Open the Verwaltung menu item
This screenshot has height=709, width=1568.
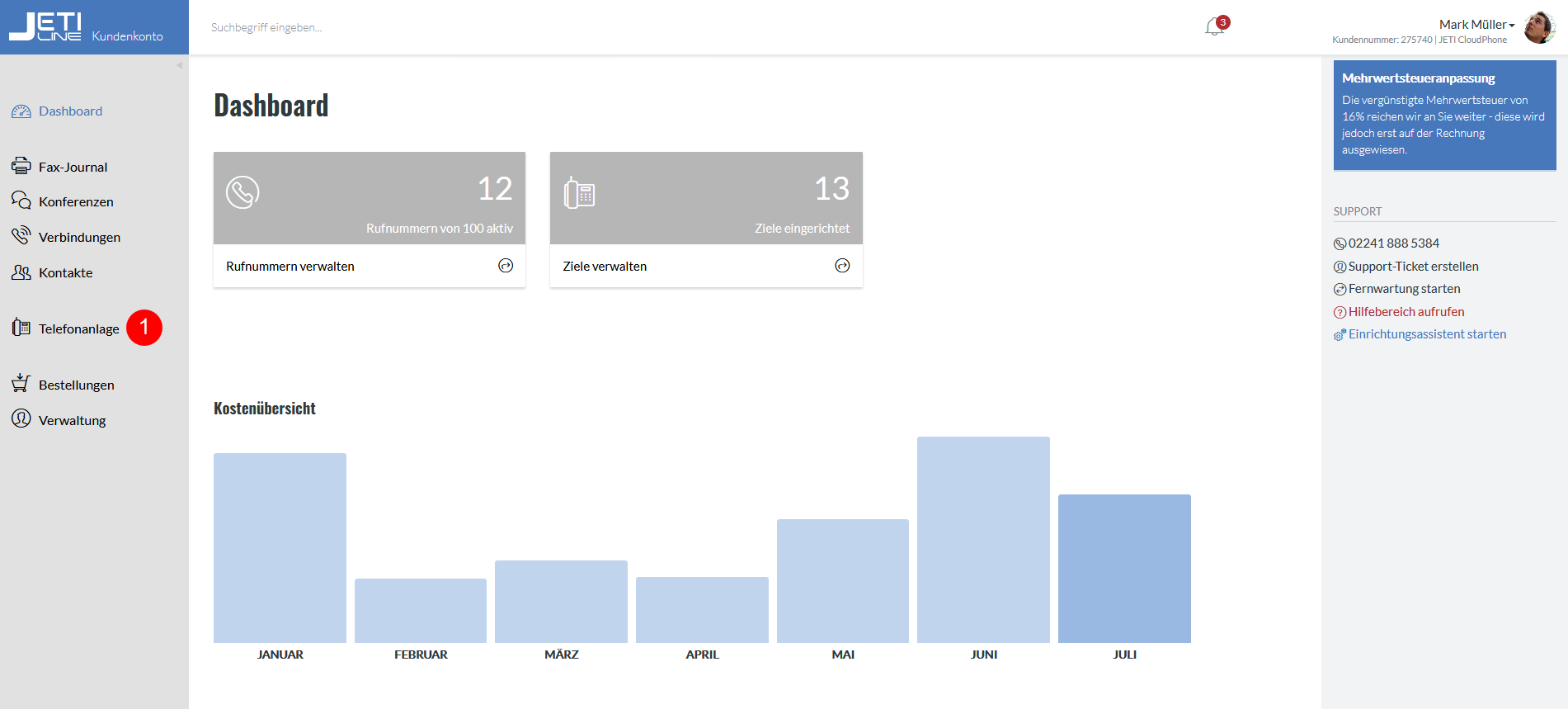tap(72, 420)
